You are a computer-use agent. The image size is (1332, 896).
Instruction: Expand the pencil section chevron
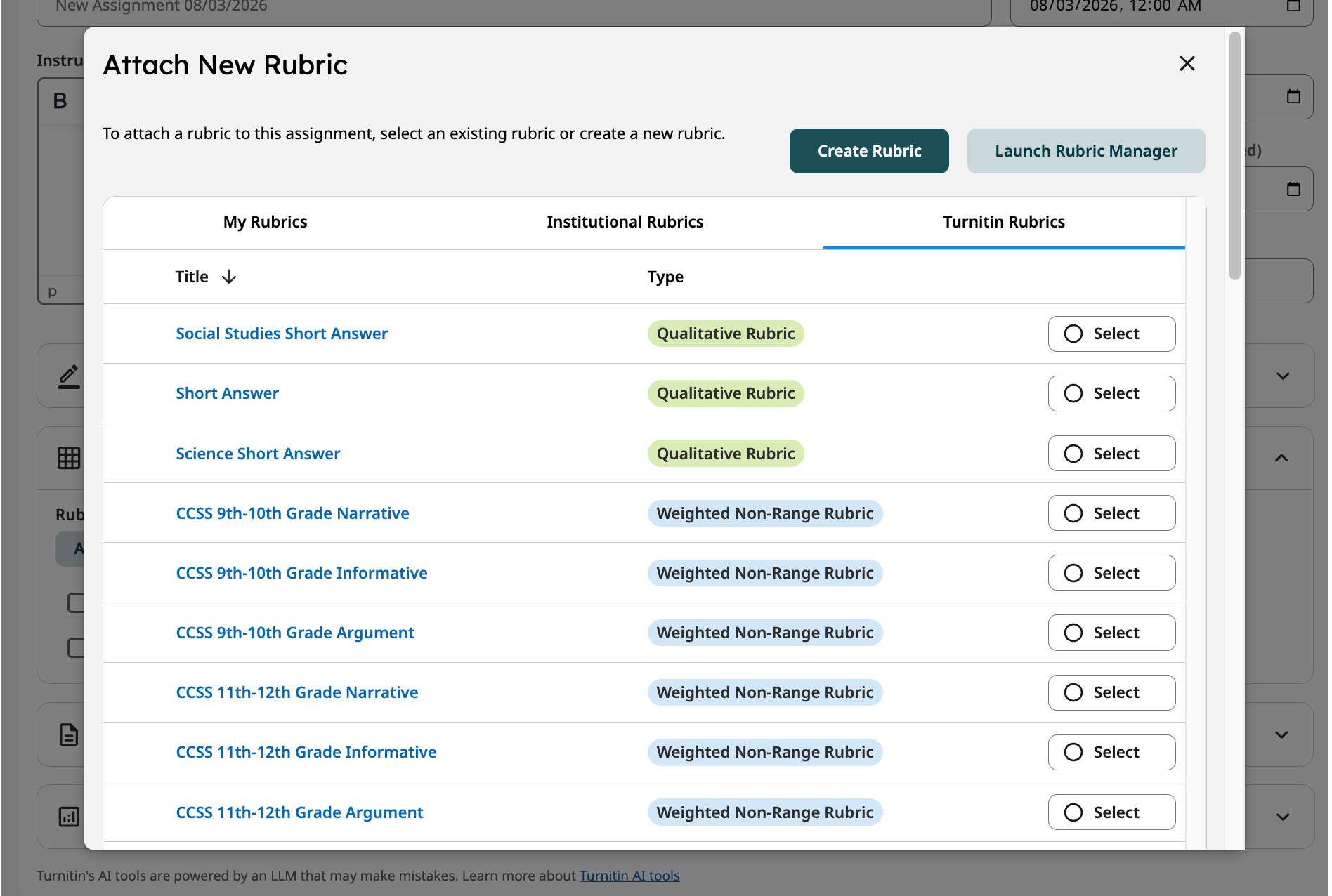coord(1283,376)
